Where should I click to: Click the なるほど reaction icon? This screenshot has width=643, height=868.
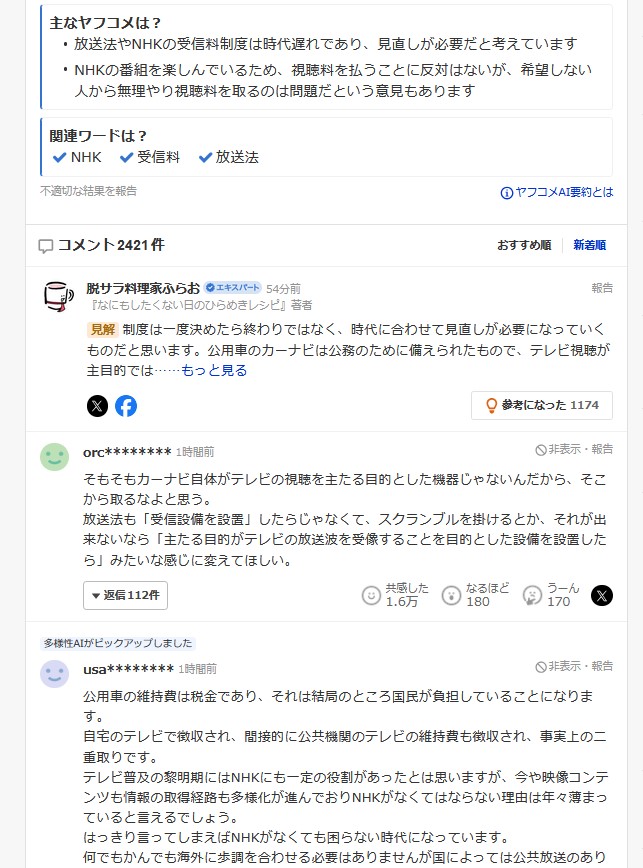(452, 596)
